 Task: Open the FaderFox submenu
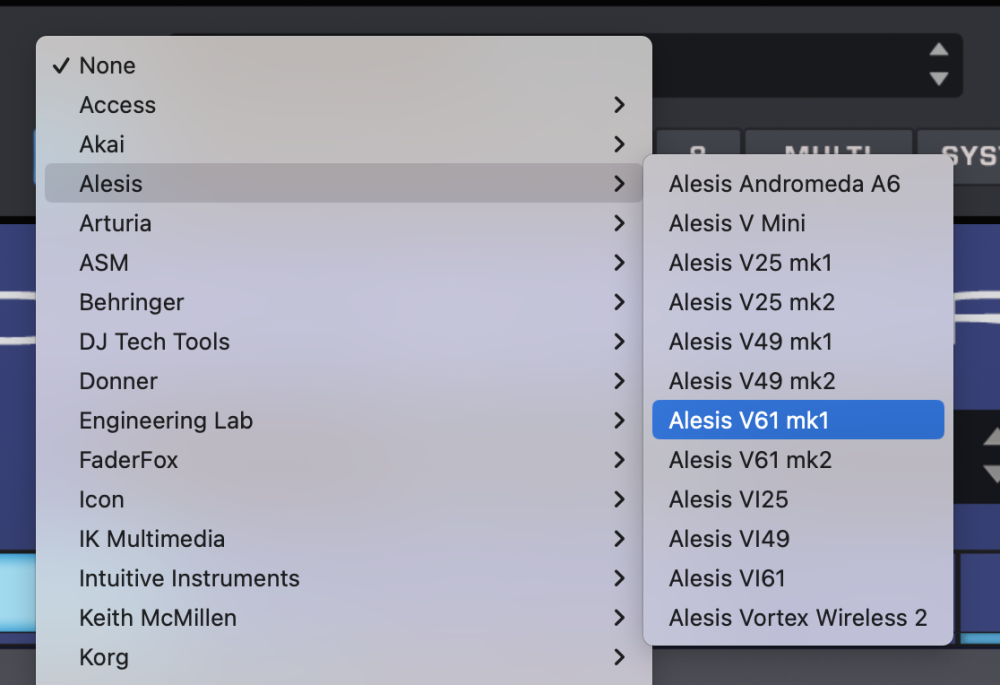tap(128, 460)
